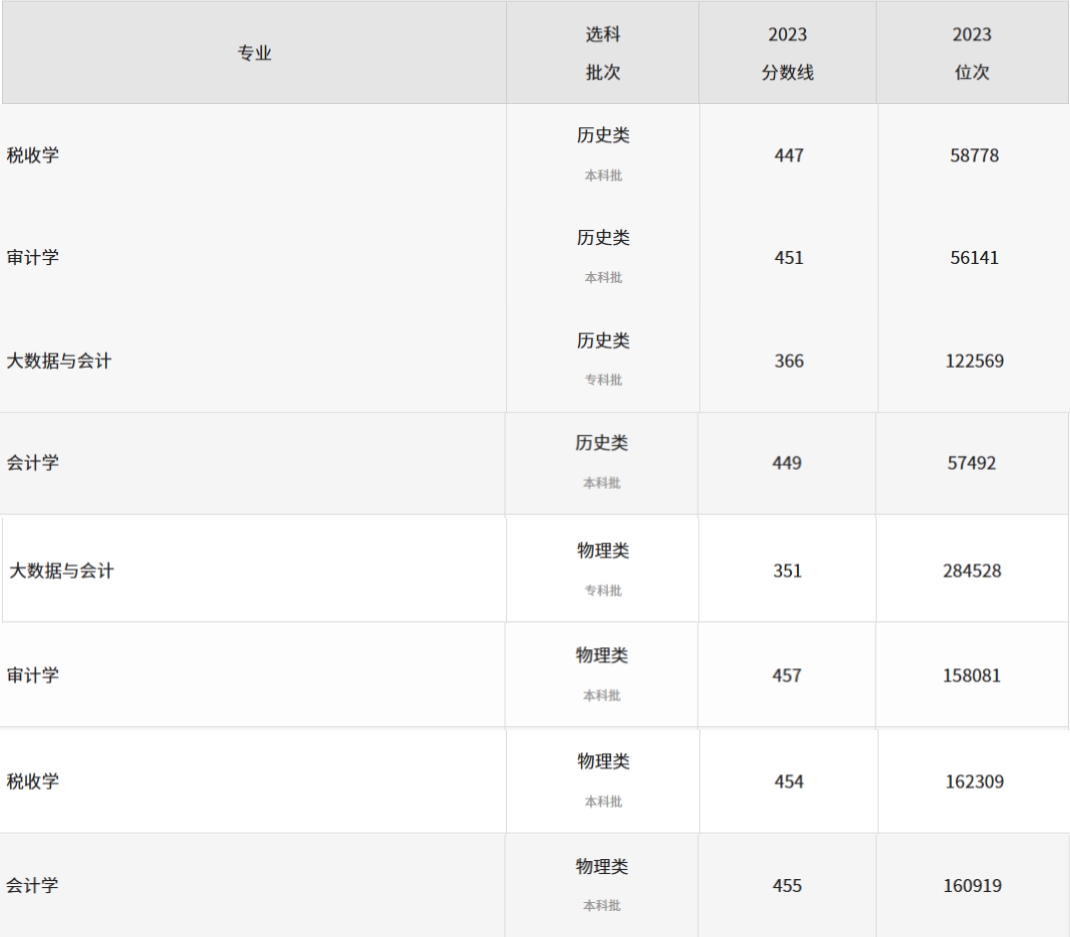
Task: Click the rank 160919 cell
Action: [x=972, y=886]
